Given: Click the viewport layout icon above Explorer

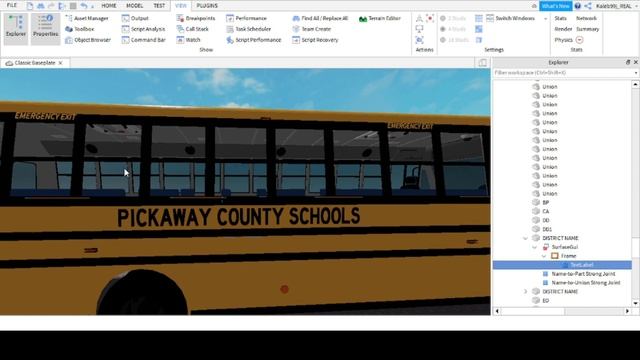Looking at the screenshot, I should click(482, 63).
